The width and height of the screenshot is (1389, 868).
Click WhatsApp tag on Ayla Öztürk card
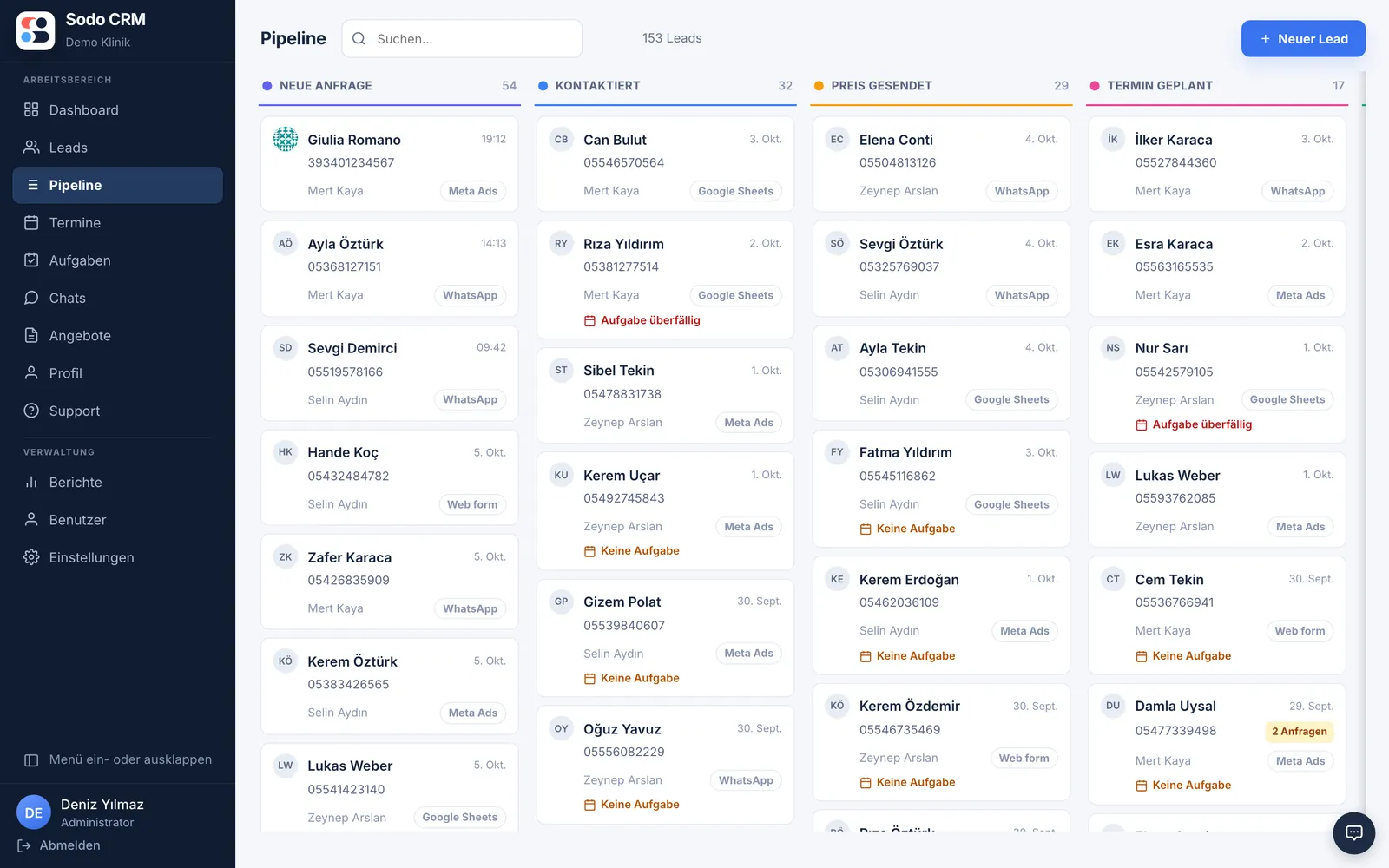point(470,295)
